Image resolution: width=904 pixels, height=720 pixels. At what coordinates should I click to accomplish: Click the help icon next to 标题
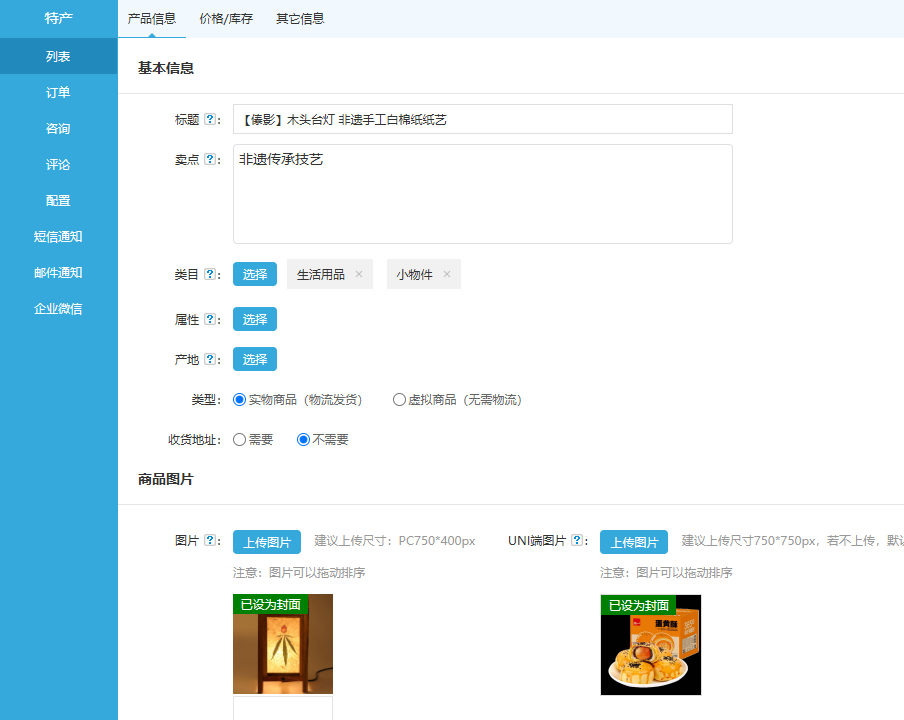[210, 120]
